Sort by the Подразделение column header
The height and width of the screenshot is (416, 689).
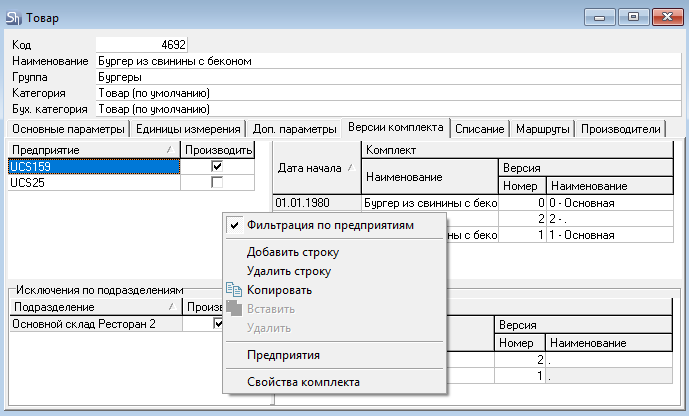(92, 308)
